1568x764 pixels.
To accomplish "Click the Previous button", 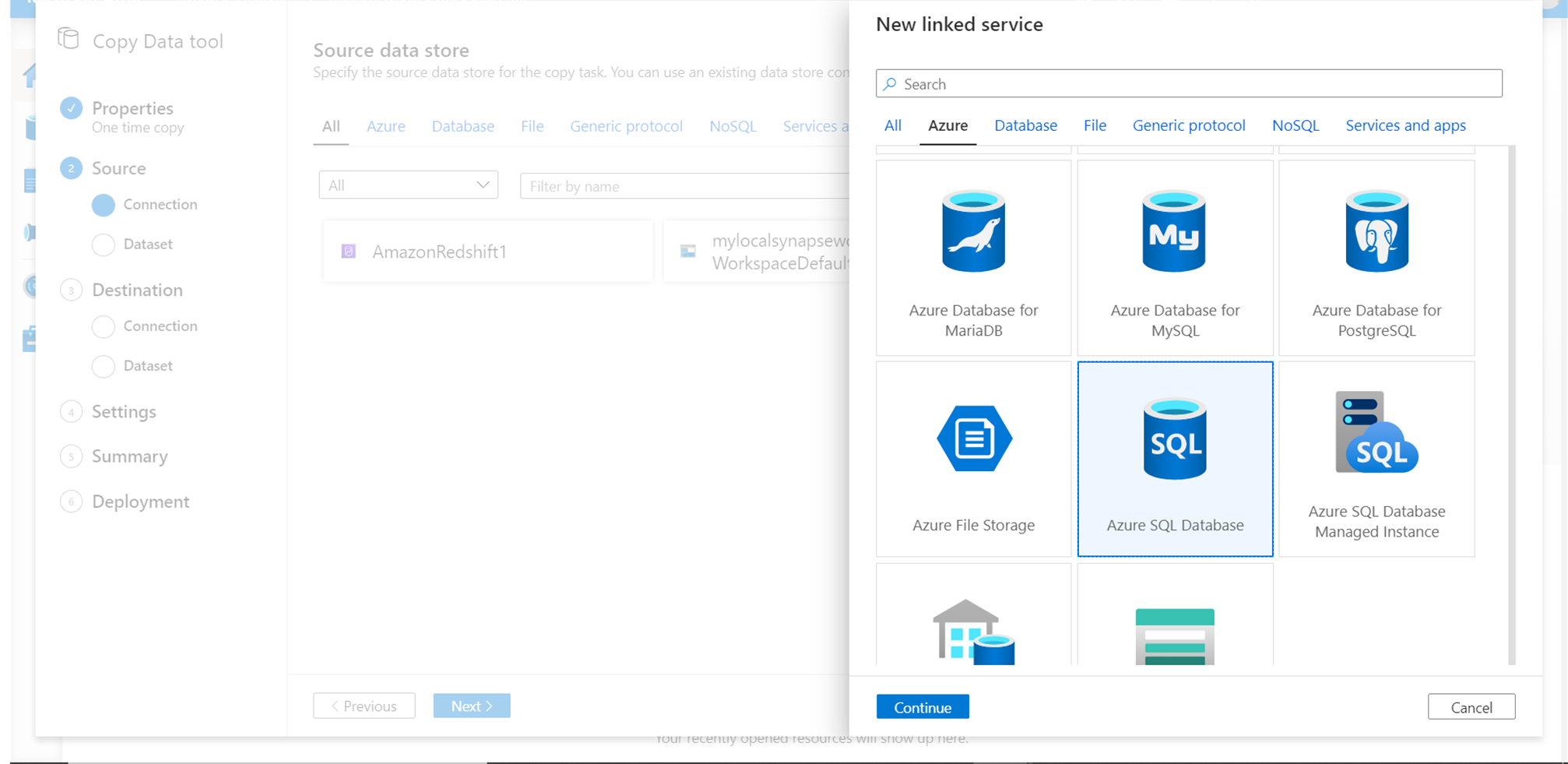I will coord(364,706).
